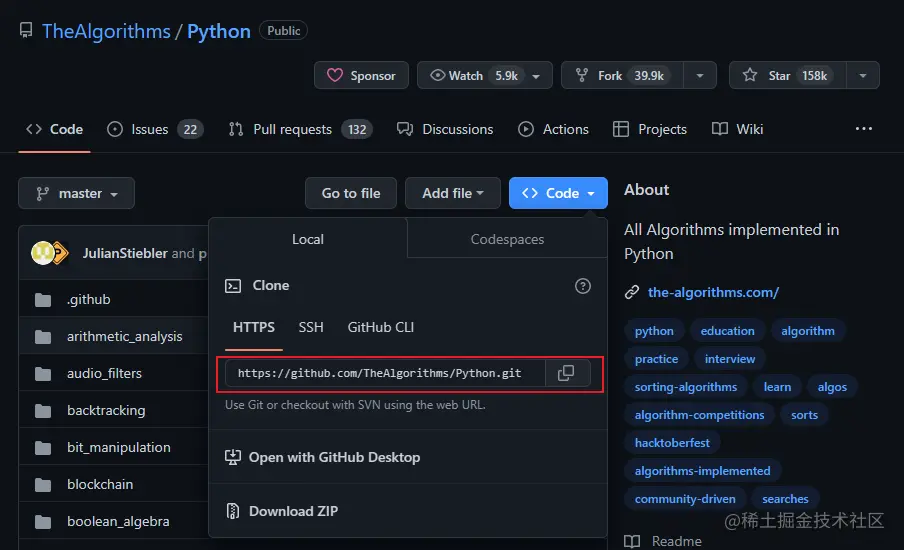Open the bit_manipulation folder
The width and height of the screenshot is (904, 550).
[119, 447]
